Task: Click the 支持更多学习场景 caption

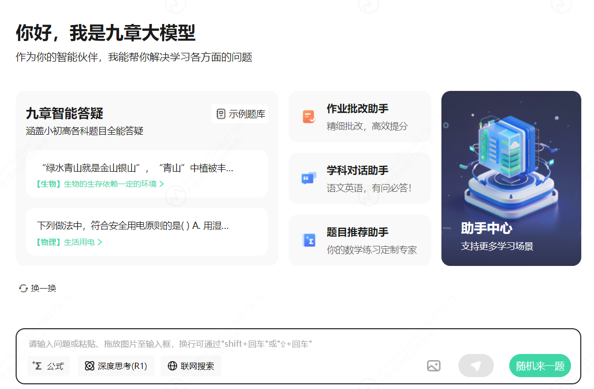Action: tap(497, 246)
